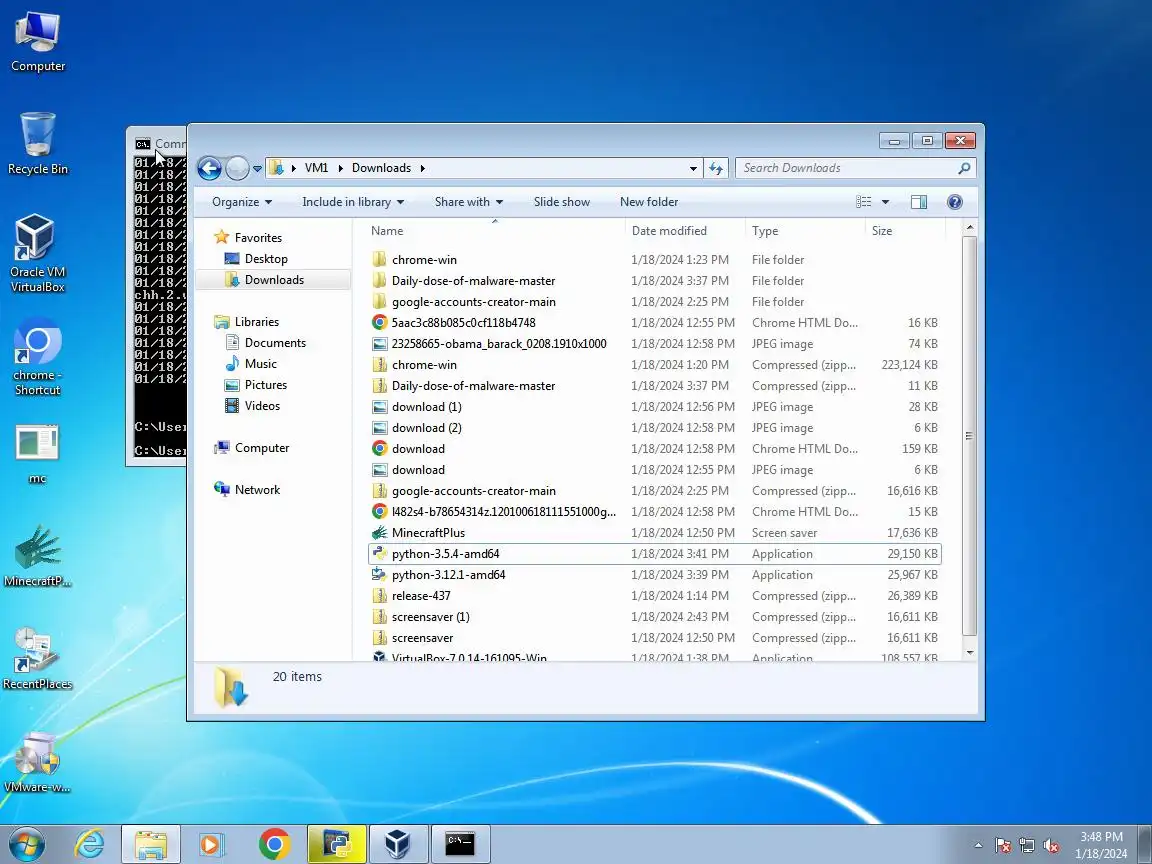Screen dimensions: 1152x864
Task: Open the Include in library dropdown
Action: pyautogui.click(x=353, y=202)
